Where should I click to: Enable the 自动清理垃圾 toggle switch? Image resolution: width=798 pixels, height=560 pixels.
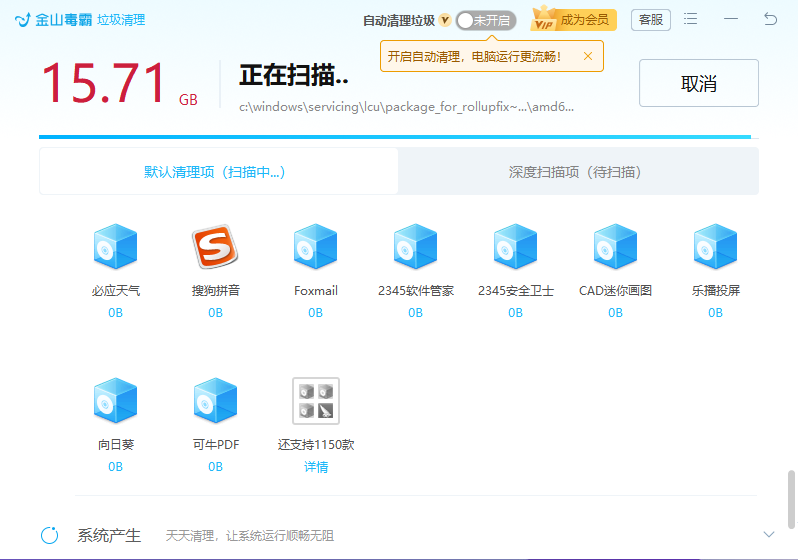coord(485,20)
